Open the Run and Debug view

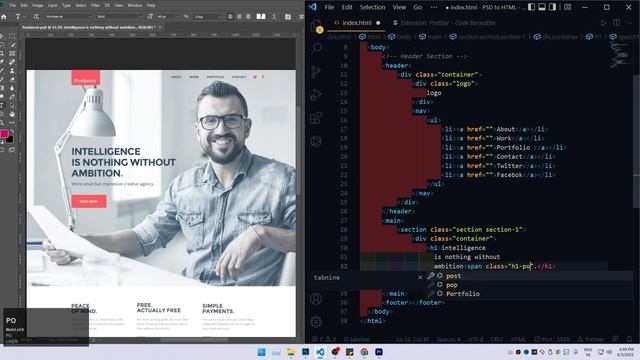[316, 95]
